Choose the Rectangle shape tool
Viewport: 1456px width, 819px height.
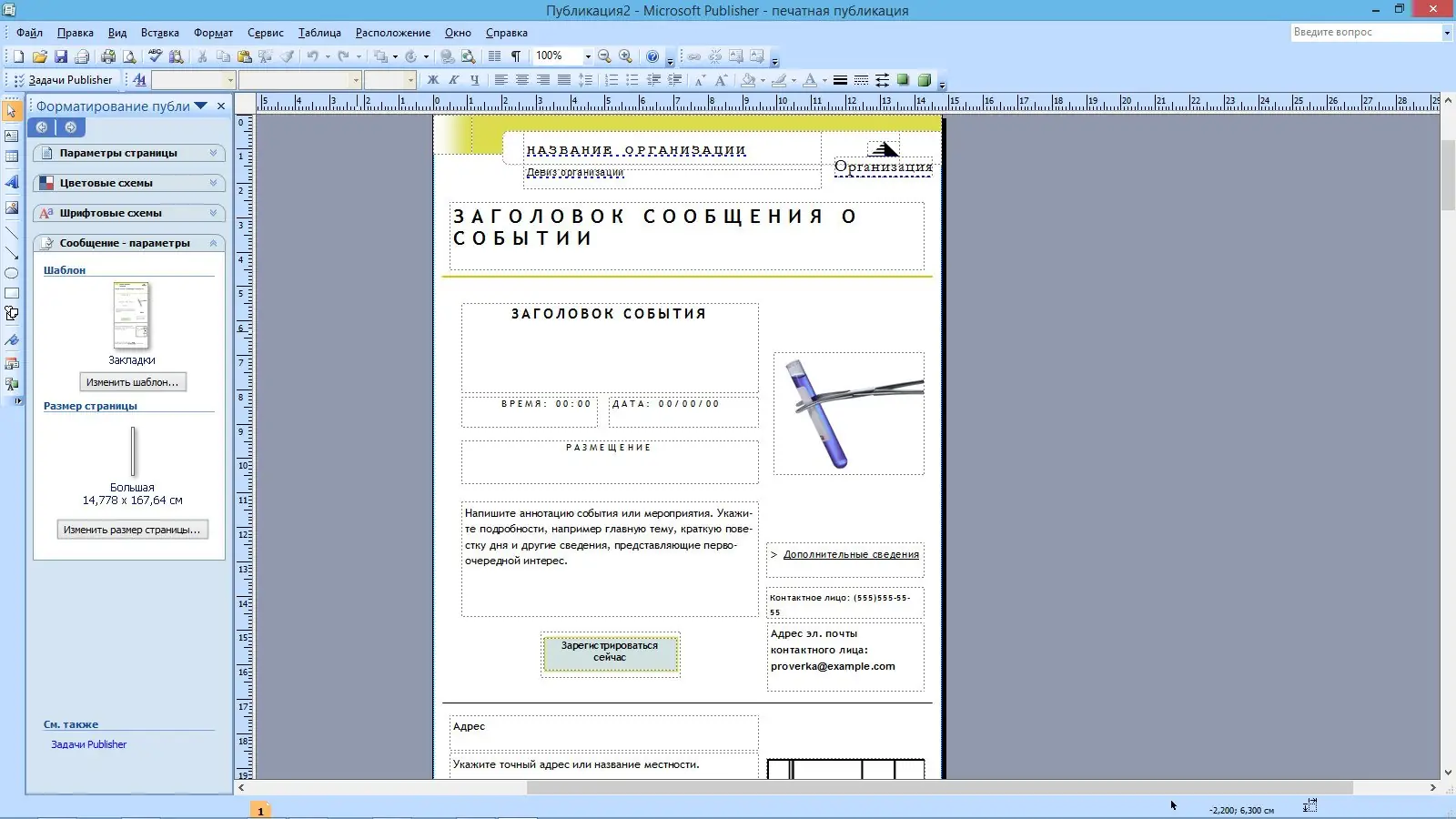click(x=12, y=293)
